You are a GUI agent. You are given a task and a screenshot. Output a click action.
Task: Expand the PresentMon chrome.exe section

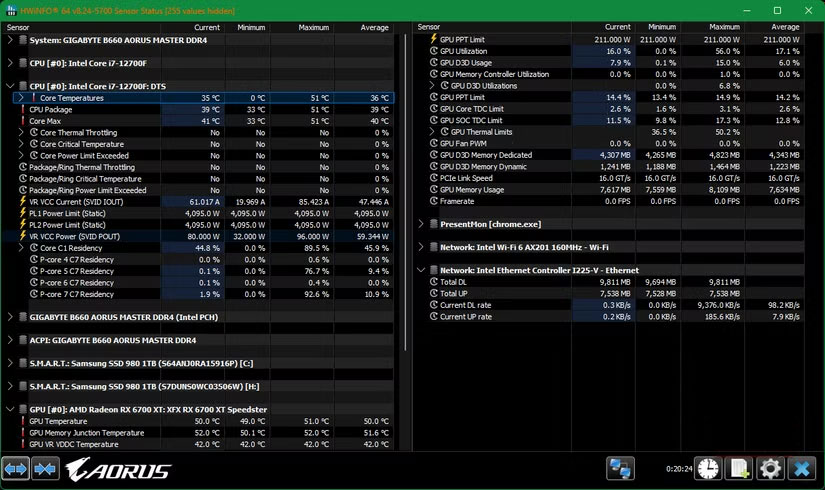click(x=421, y=224)
